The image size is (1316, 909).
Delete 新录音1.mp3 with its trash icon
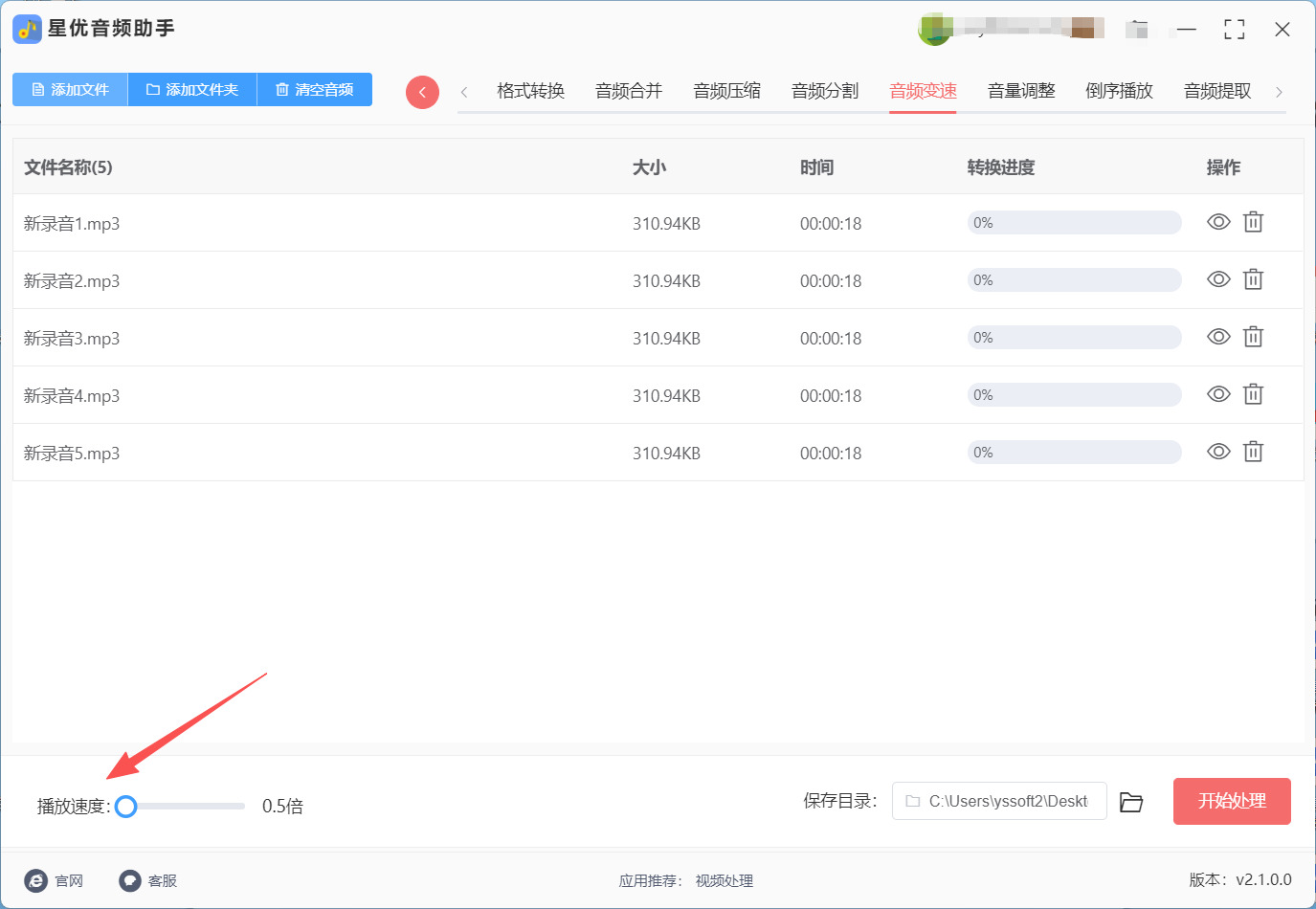(x=1253, y=222)
